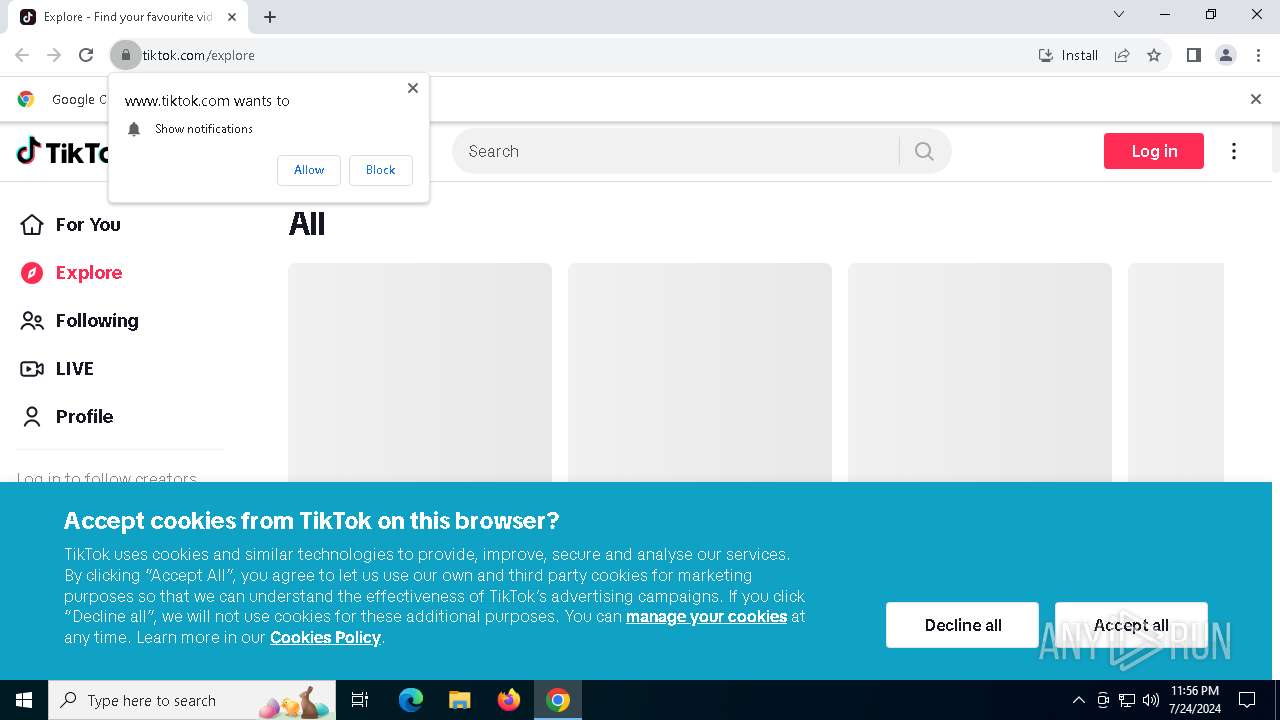Open the manage your cookies link
This screenshot has width=1280, height=720.
706,617
